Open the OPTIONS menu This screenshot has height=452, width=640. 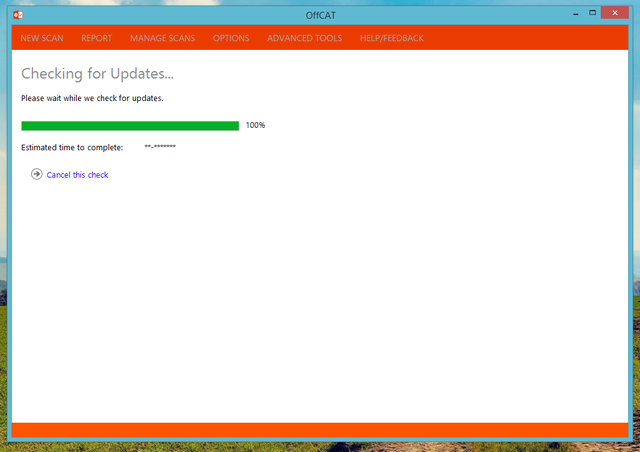click(x=231, y=38)
